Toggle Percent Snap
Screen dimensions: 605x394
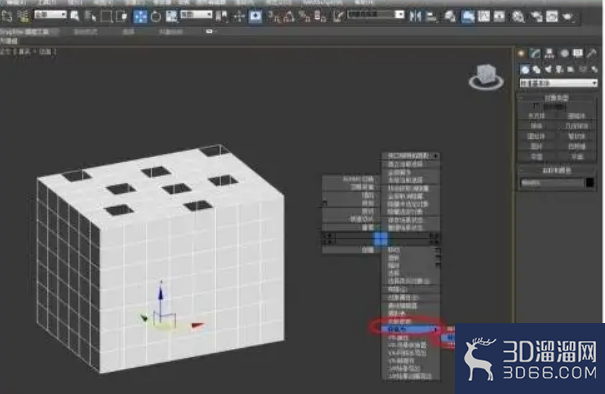pos(305,16)
